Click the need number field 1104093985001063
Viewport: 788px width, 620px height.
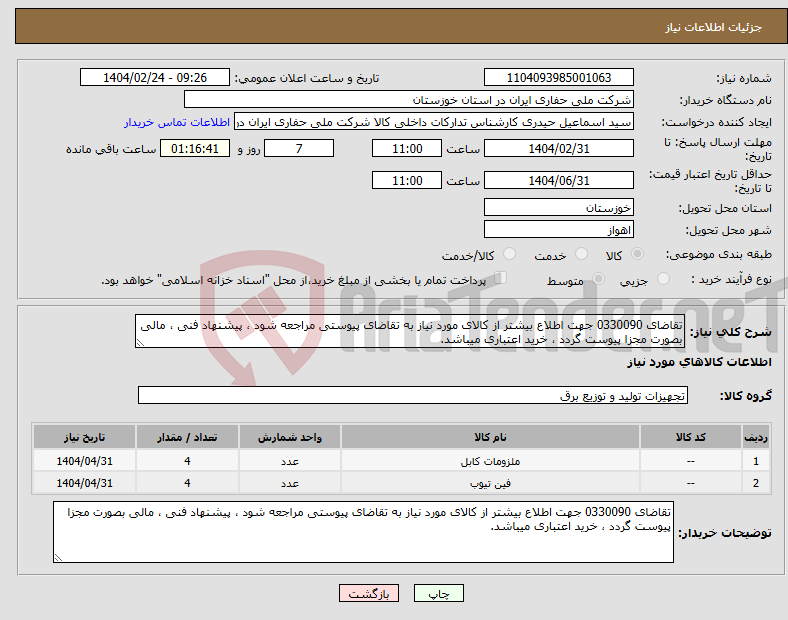(559, 78)
